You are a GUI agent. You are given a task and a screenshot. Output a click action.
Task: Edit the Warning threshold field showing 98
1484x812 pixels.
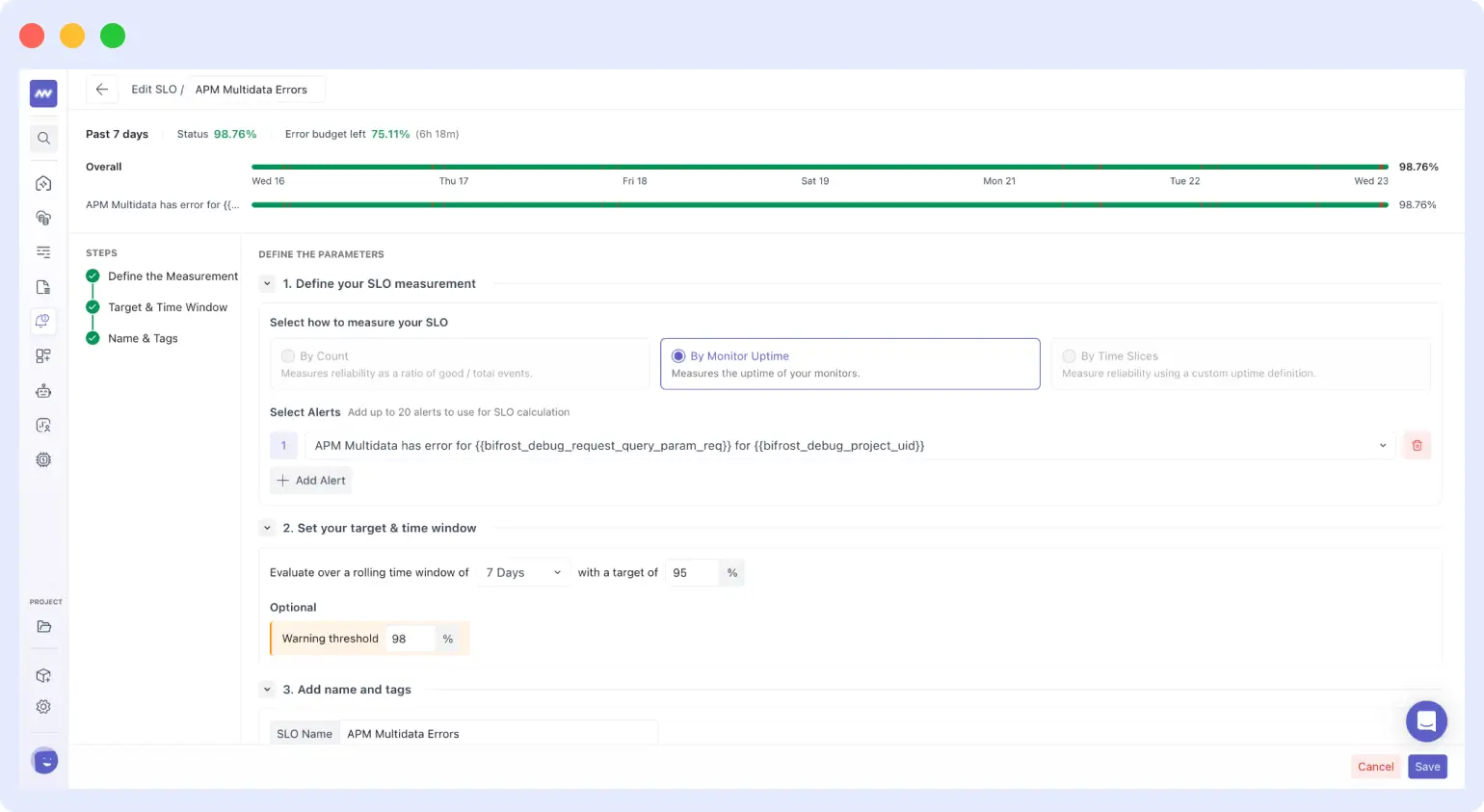pos(411,639)
